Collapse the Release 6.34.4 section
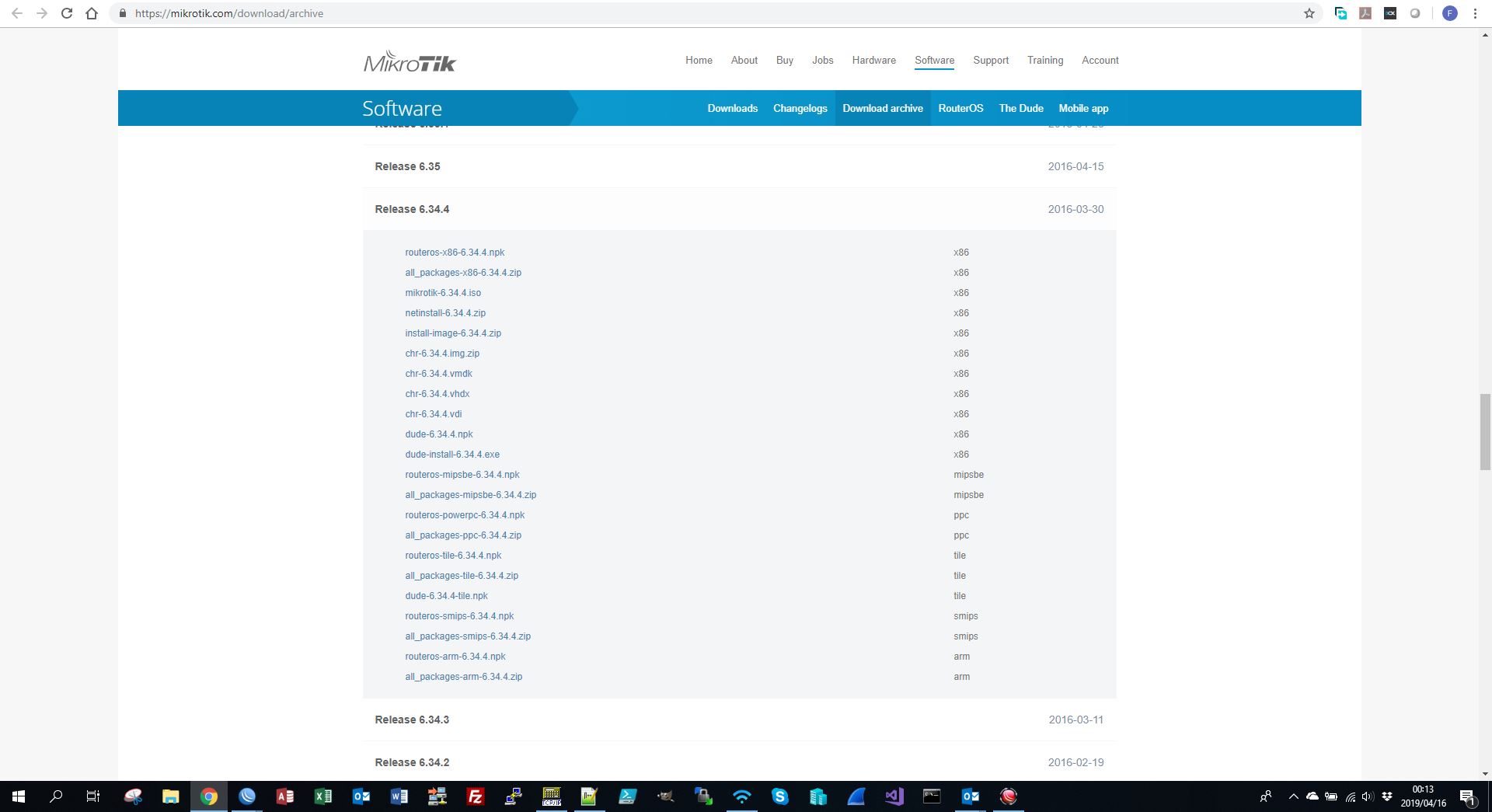This screenshot has width=1492, height=812. coord(739,209)
